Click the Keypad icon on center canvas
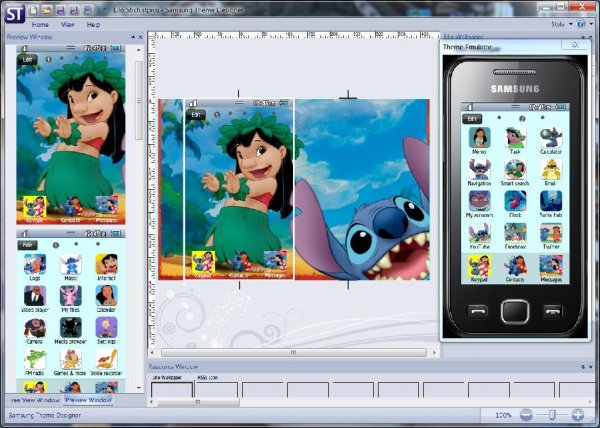The height and width of the screenshot is (428, 600). [203, 264]
